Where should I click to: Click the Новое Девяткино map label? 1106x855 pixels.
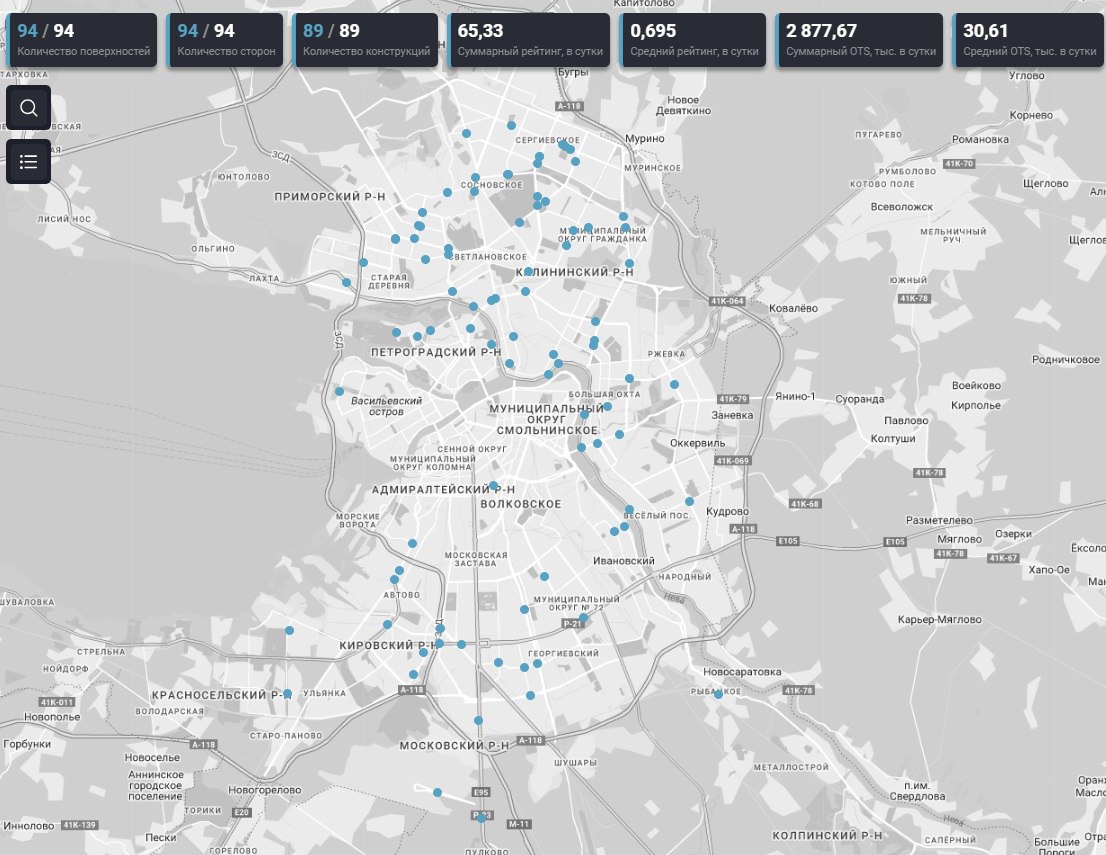tap(683, 105)
